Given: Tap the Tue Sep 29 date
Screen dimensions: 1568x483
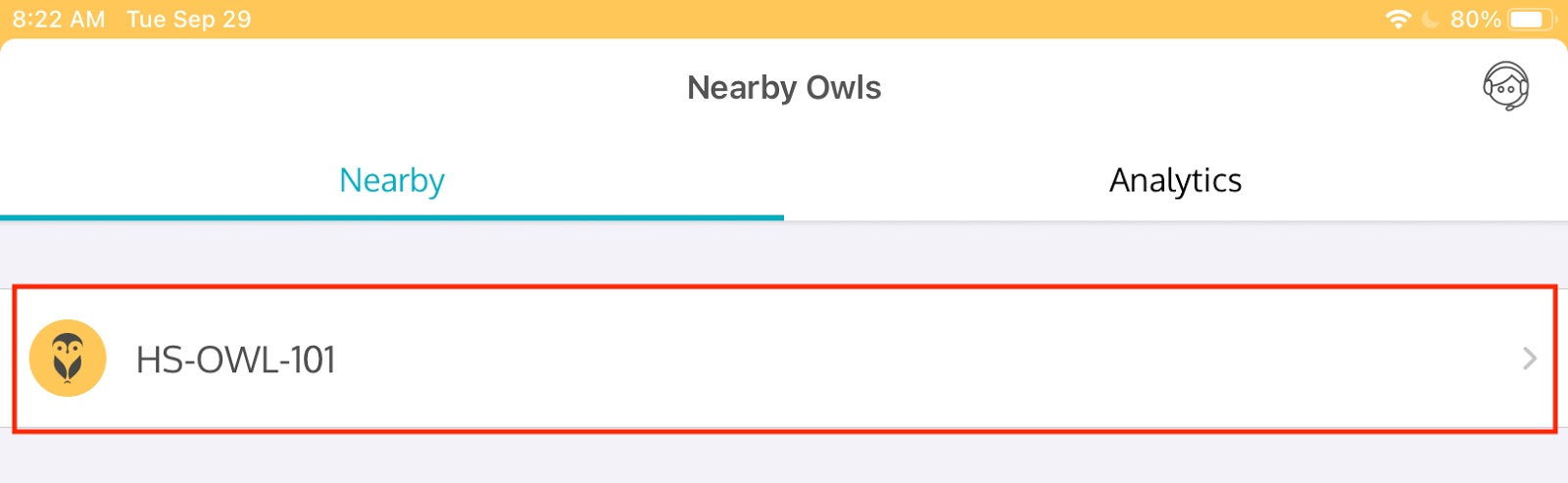Looking at the screenshot, I should coord(189,20).
